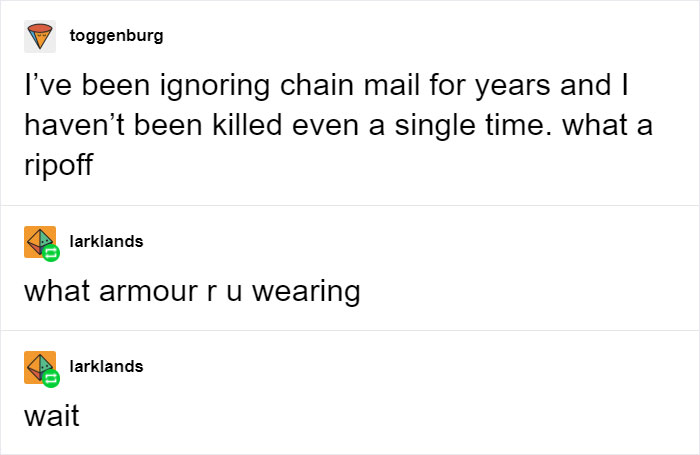Click larklands avatar on the 'what armour' reply
This screenshot has height=455, width=700.
click(x=39, y=243)
